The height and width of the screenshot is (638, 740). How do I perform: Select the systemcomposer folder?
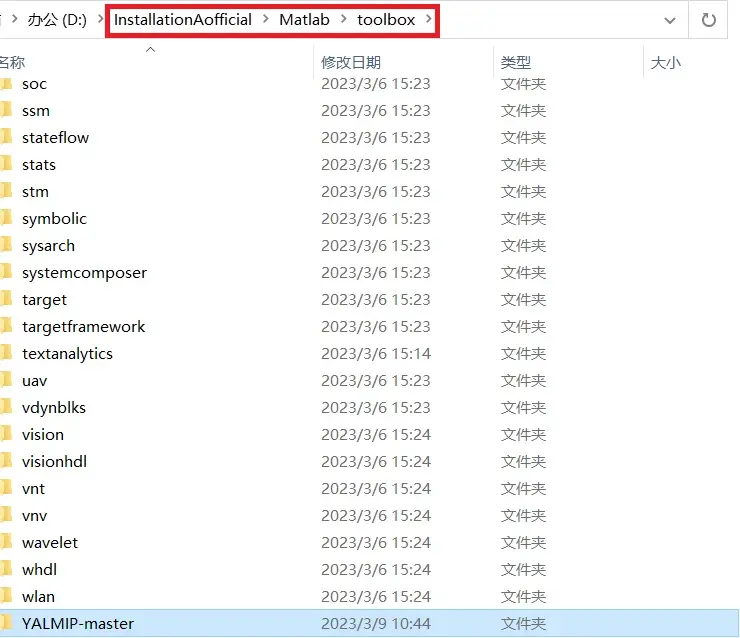(84, 272)
